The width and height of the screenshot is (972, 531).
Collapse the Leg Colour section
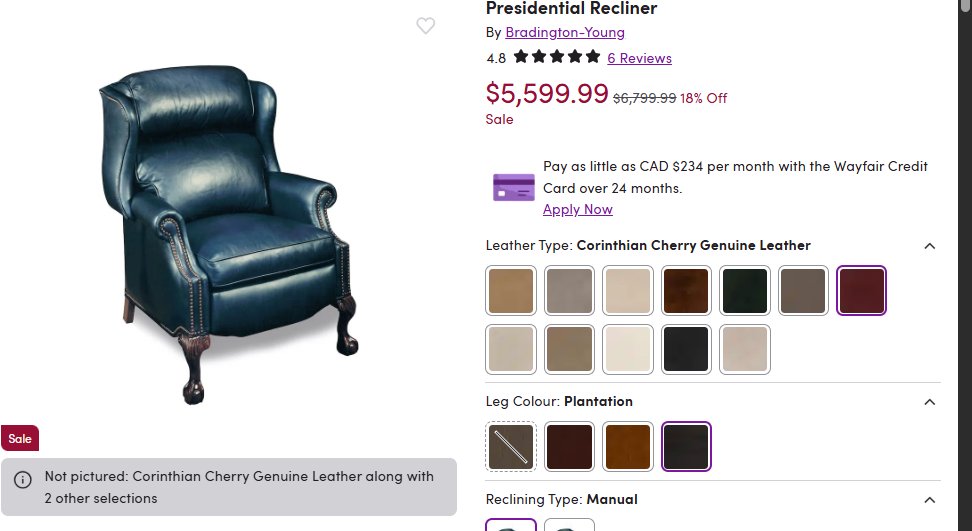[929, 402]
